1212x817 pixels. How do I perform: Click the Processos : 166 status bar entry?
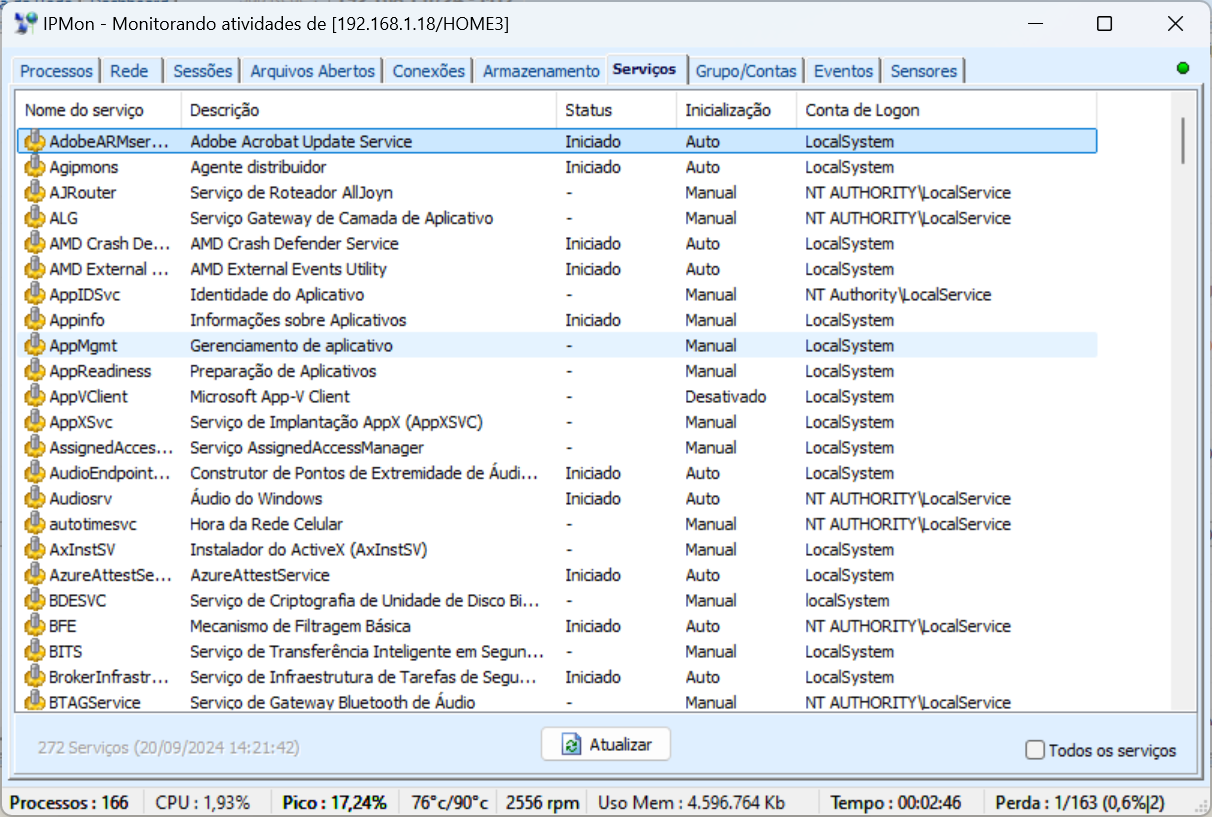tap(70, 802)
